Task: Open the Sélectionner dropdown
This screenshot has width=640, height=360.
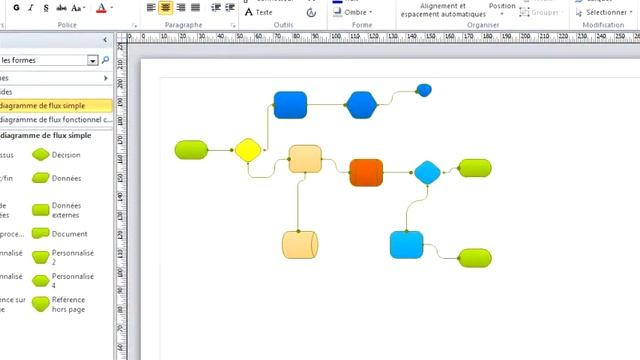Action: [x=605, y=13]
